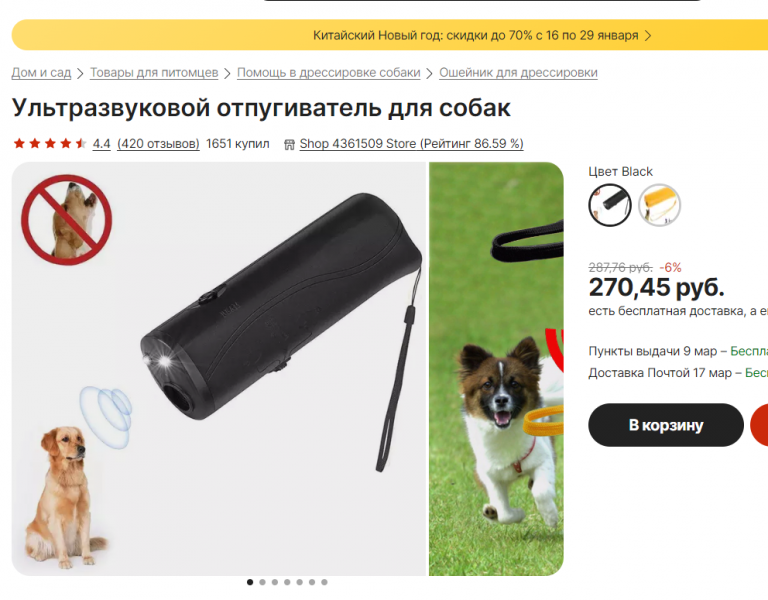Open the Товары для питомцев breadcrumb

tap(154, 72)
